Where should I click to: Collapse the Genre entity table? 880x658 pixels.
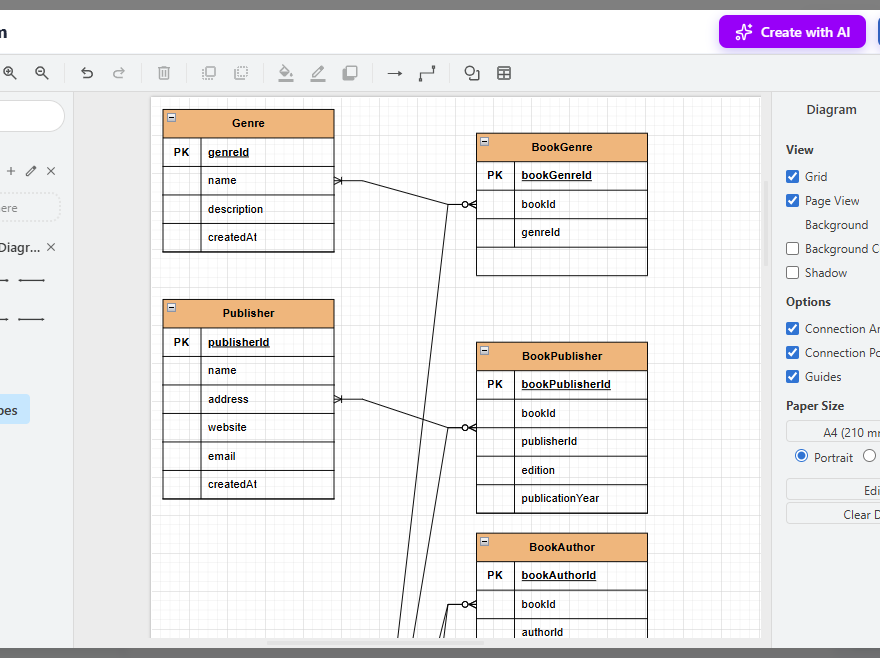click(172, 116)
